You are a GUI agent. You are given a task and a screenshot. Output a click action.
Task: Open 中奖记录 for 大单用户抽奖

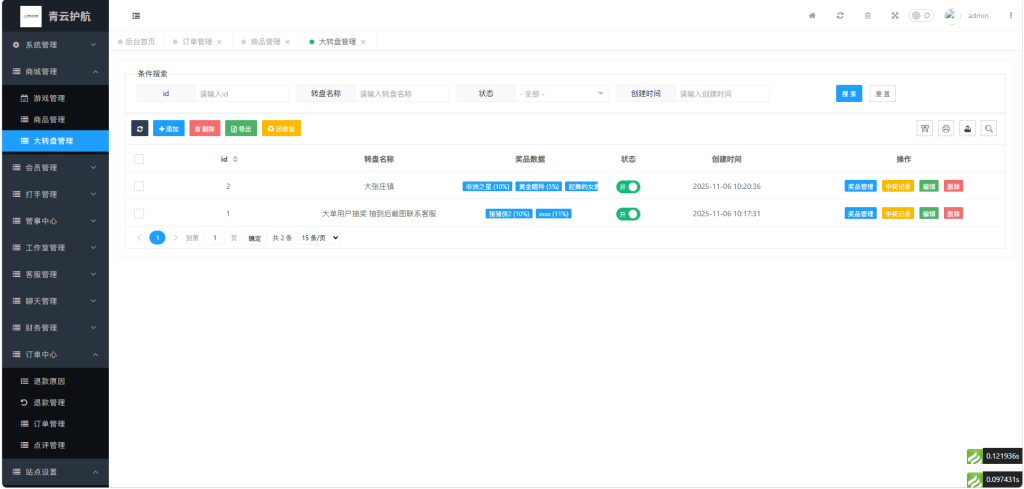pyautogui.click(x=898, y=213)
